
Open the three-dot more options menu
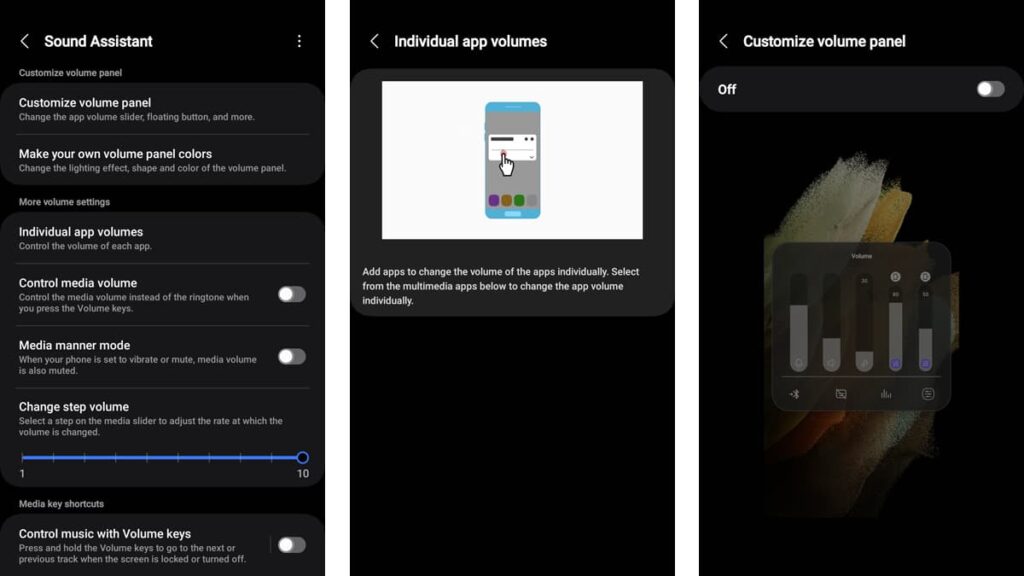point(299,41)
